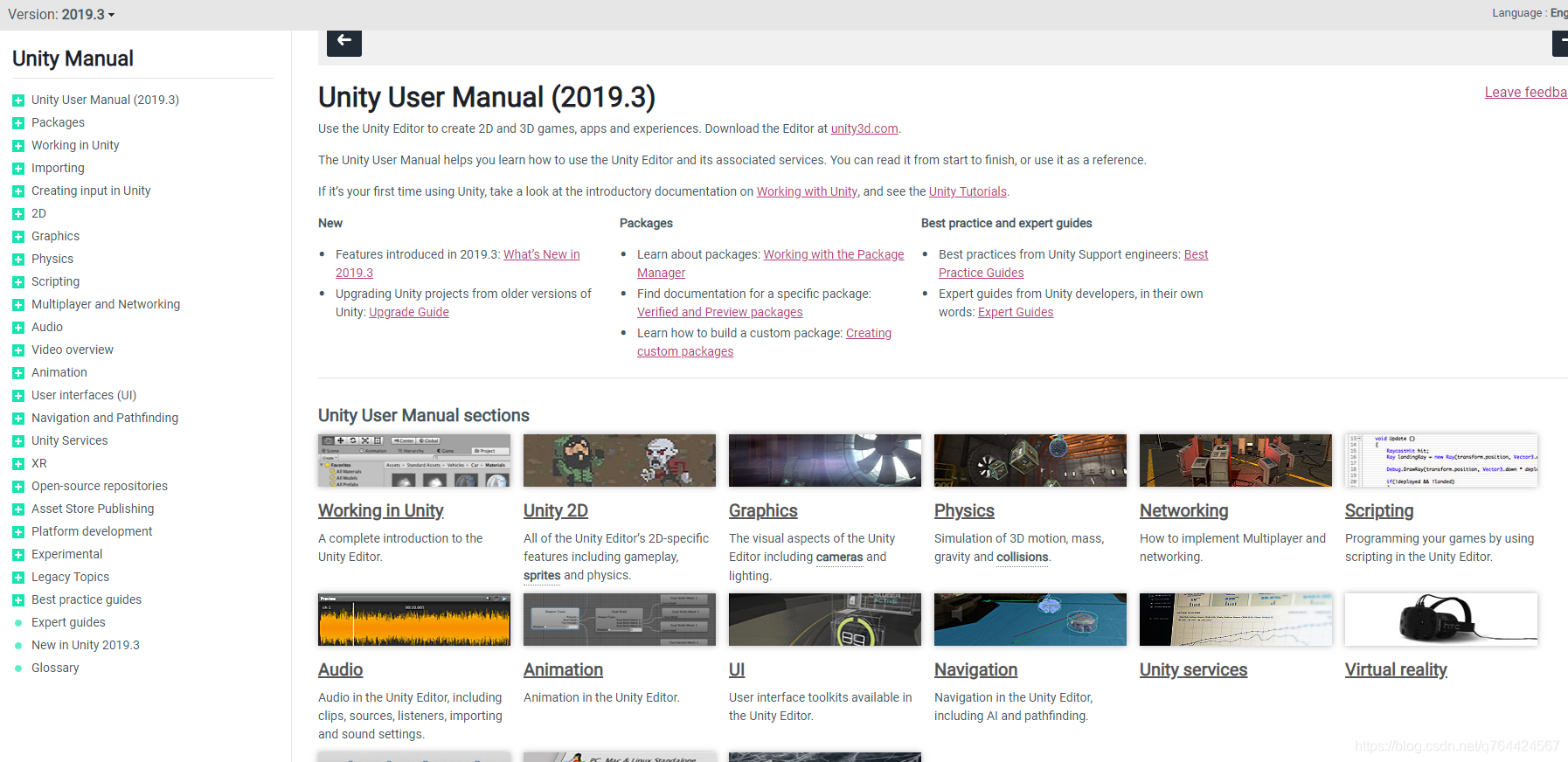Expand the Physics sidebar plus icon
This screenshot has height=762, width=1568.
click(x=18, y=260)
